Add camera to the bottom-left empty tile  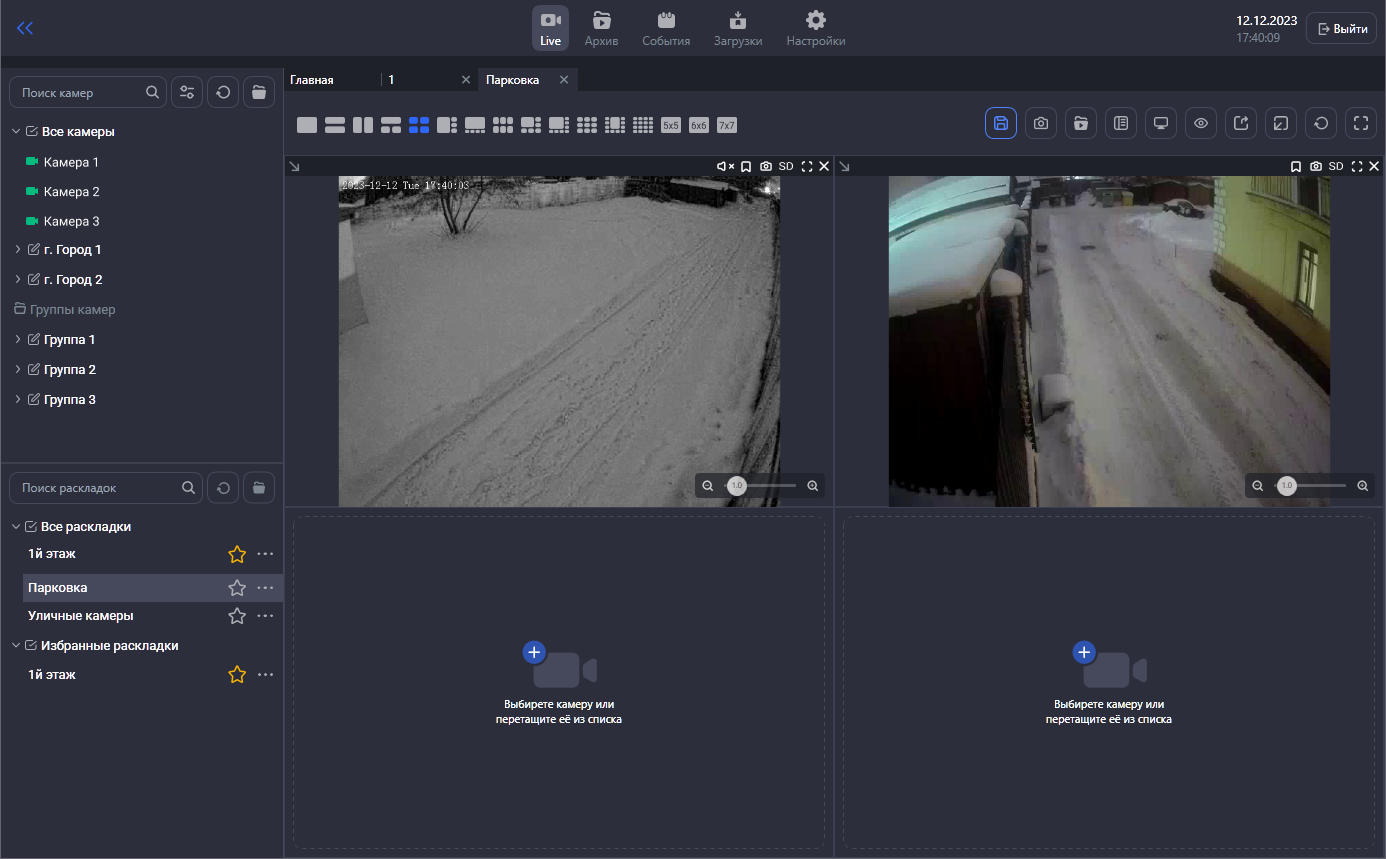559,682
